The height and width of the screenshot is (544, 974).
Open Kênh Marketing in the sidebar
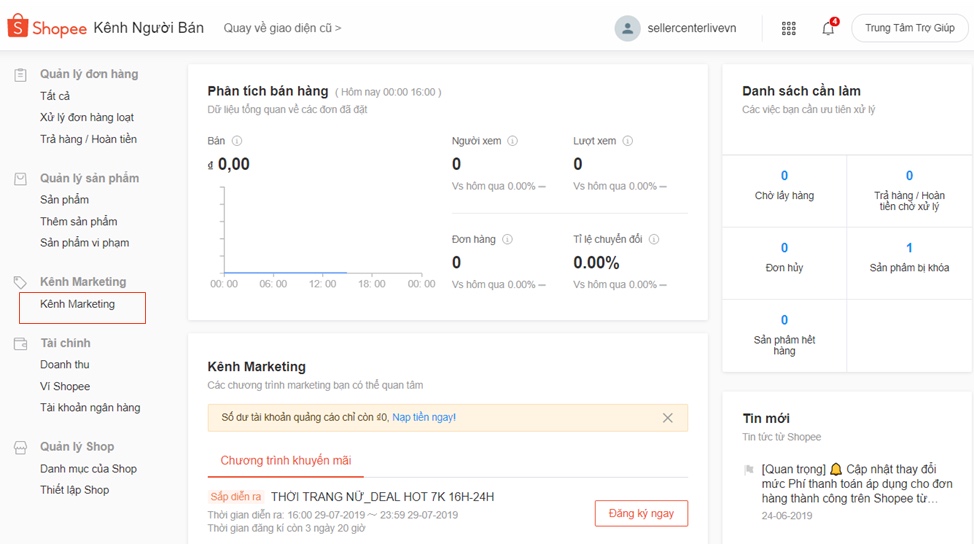78,304
